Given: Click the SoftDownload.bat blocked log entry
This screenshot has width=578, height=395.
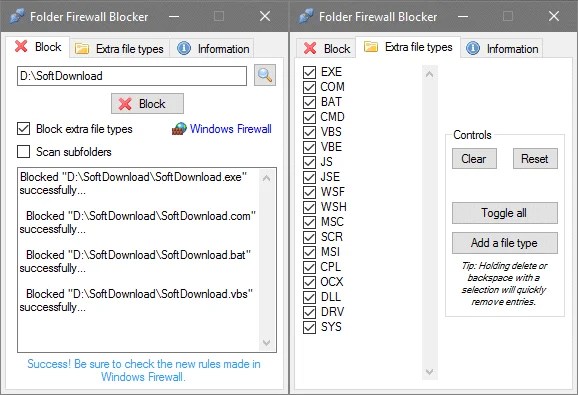Looking at the screenshot, I should pos(135,262).
